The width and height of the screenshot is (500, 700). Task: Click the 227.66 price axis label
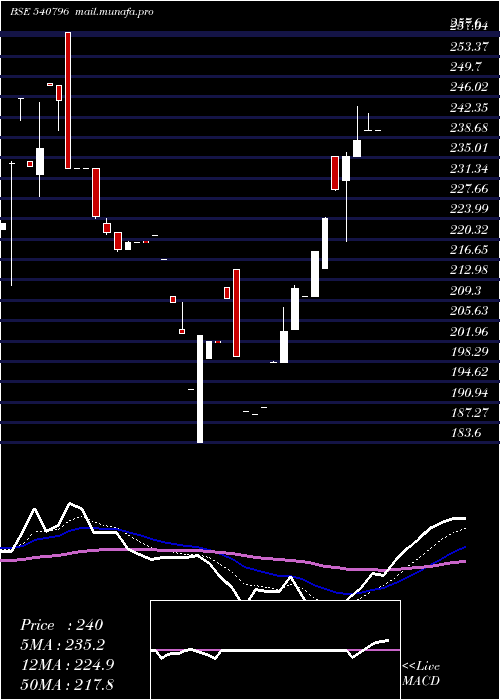(469, 189)
